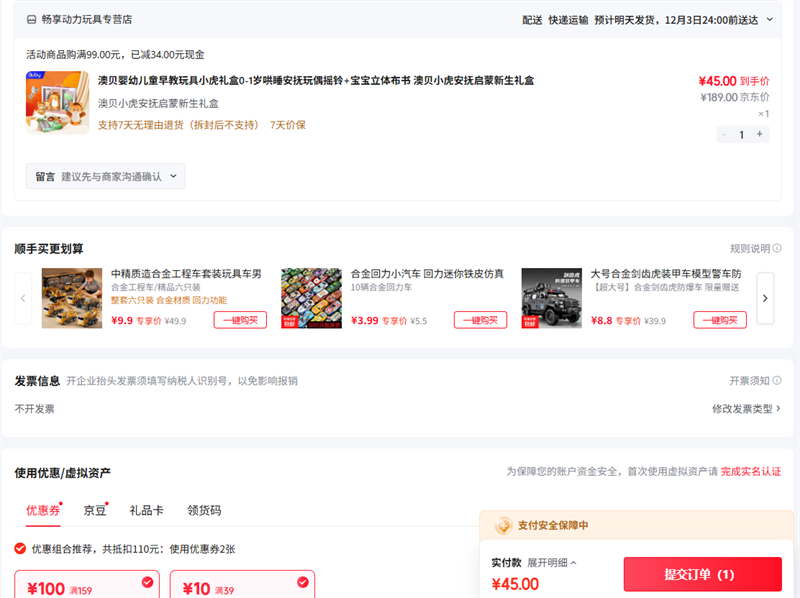
Task: One-click buy the 剑齿虎装甲车 model
Action: pyautogui.click(x=720, y=320)
